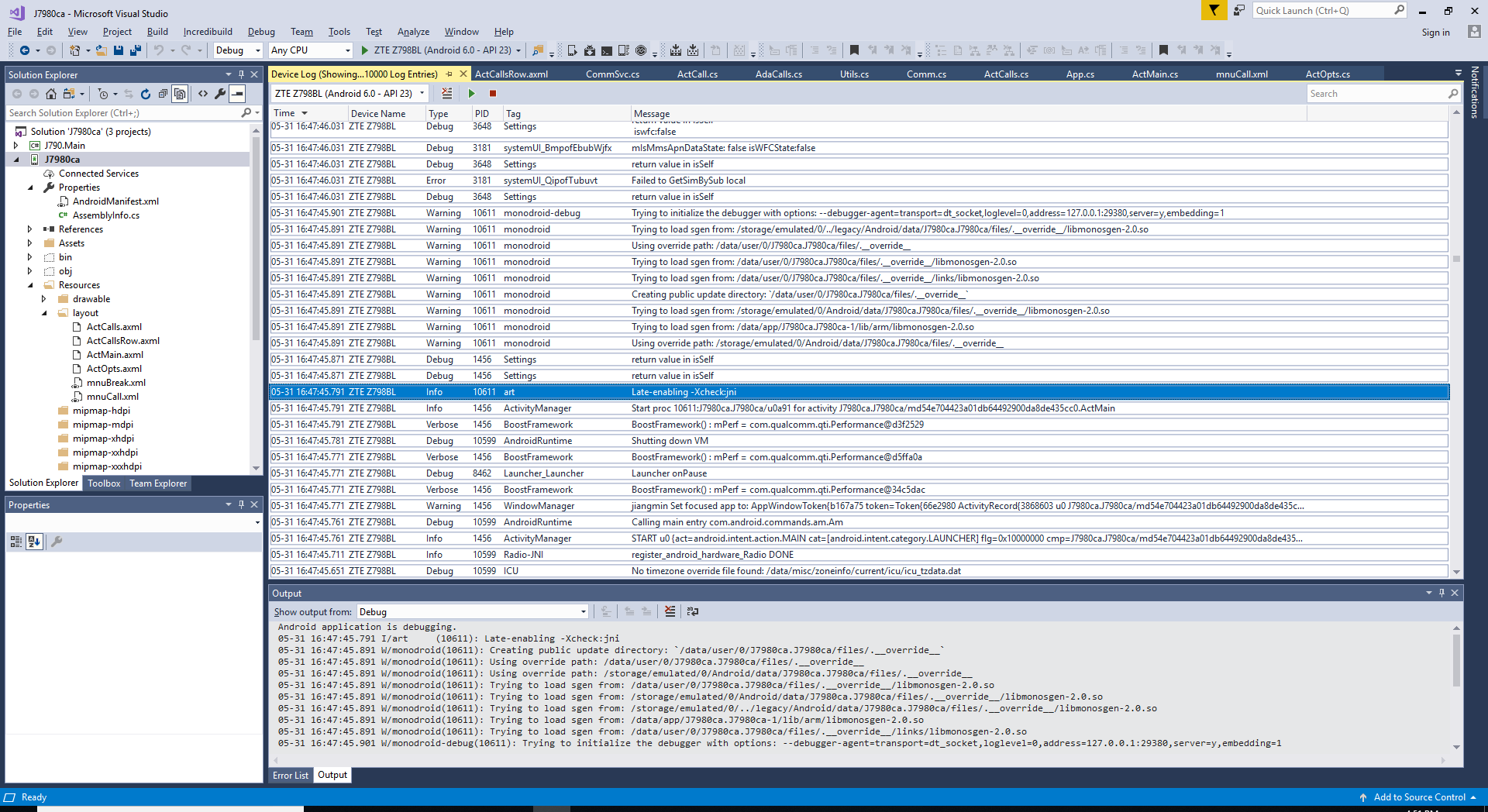
Task: Switch to the CommSvc.cs tab
Action: tap(612, 74)
